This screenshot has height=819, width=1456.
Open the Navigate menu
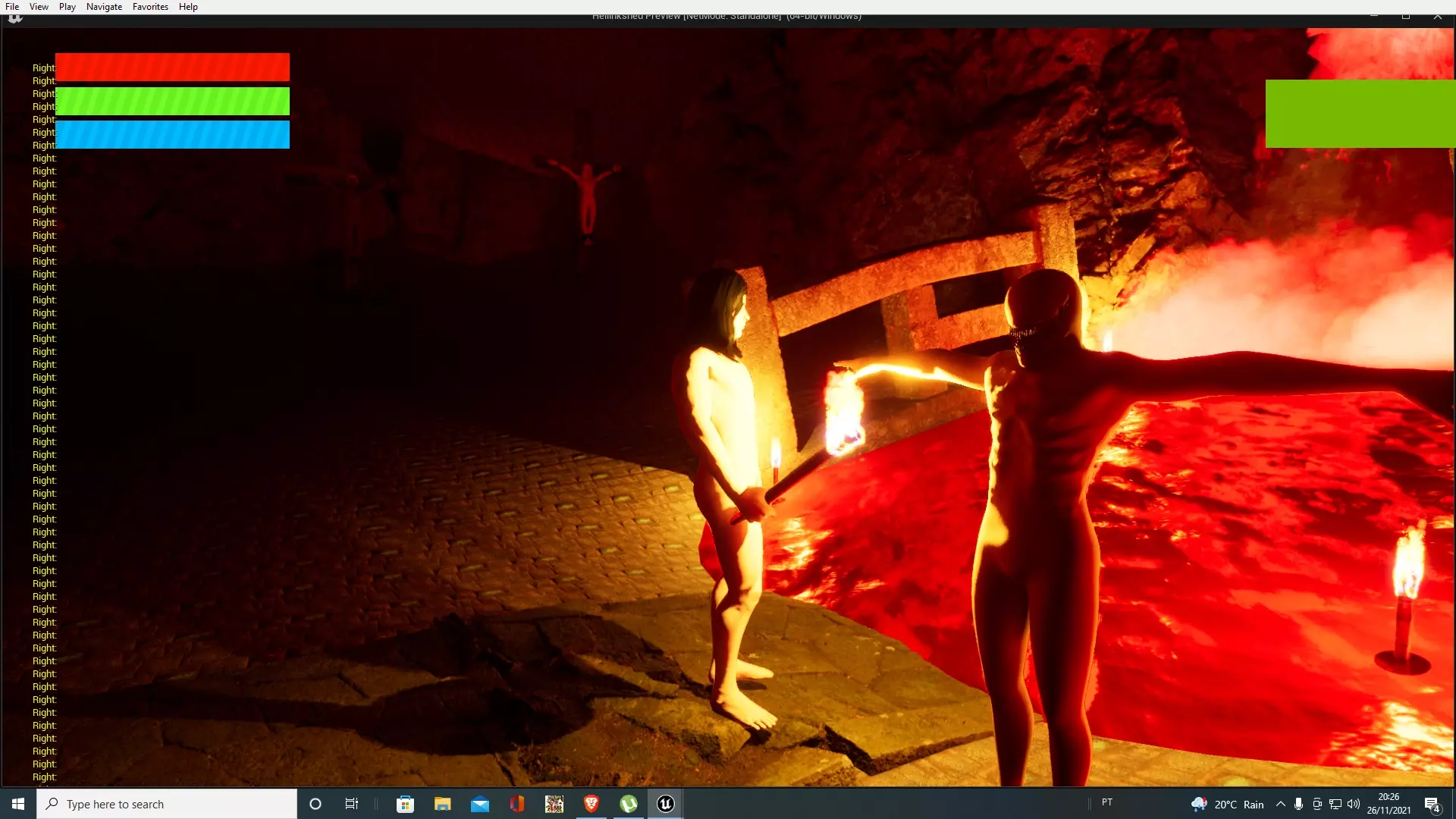104,7
